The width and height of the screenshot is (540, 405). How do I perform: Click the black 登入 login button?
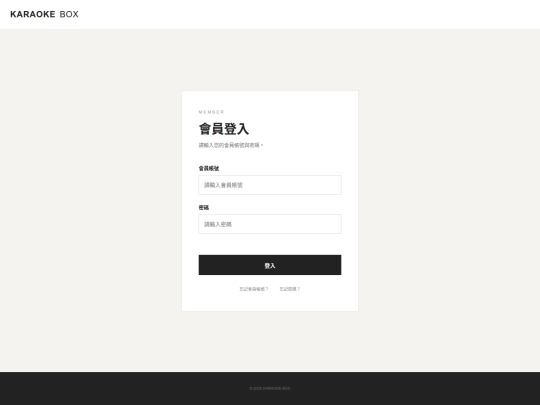[x=270, y=265]
